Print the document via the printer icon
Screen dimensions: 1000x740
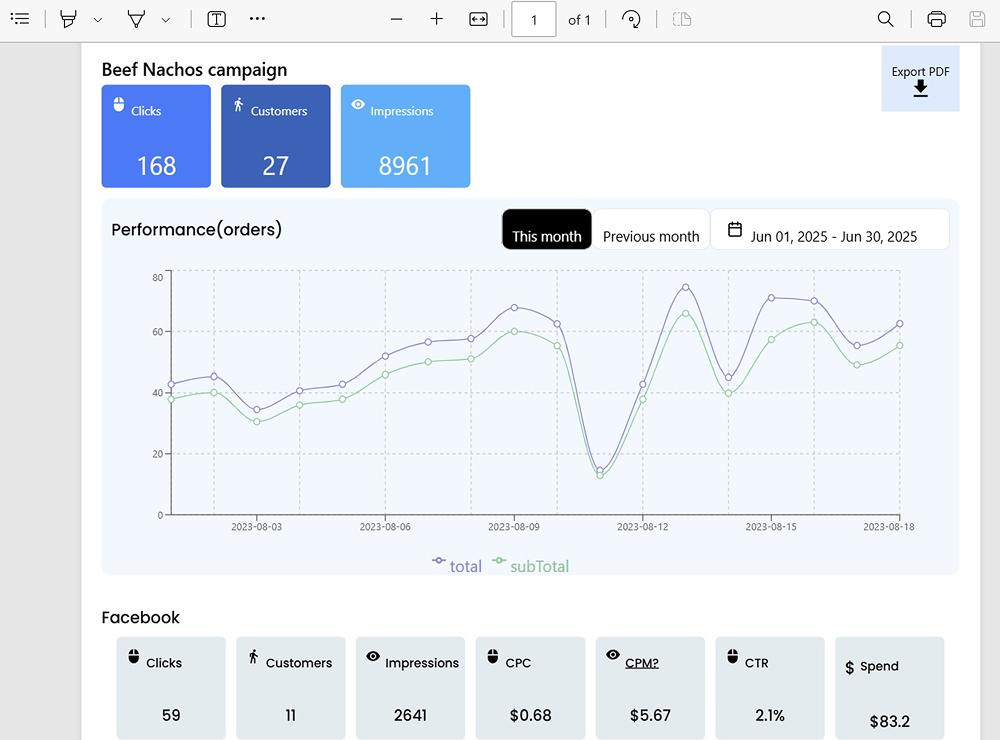pyautogui.click(x=936, y=19)
